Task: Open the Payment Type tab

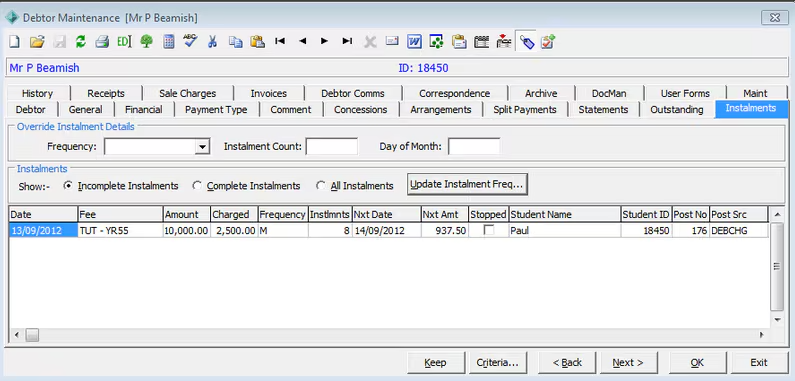Action: tap(216, 110)
